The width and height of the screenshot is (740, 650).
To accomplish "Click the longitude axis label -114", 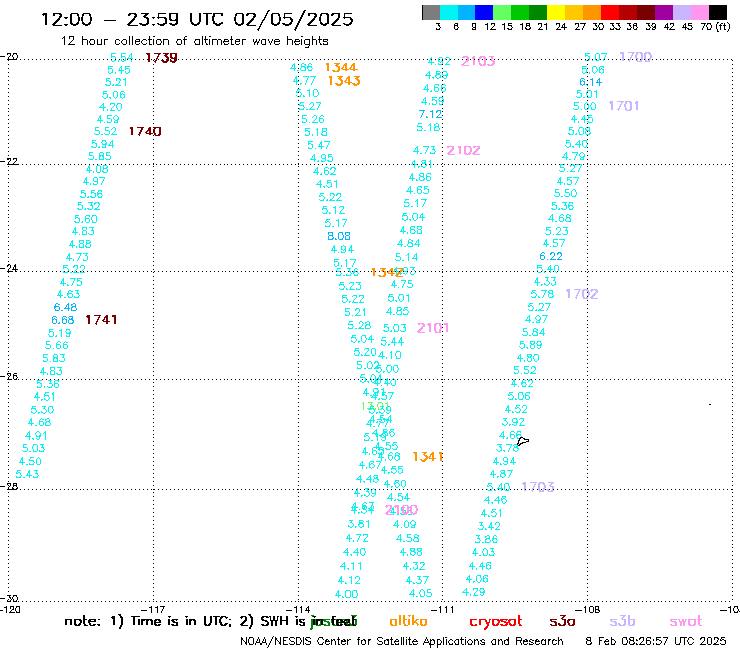I will (298, 609).
